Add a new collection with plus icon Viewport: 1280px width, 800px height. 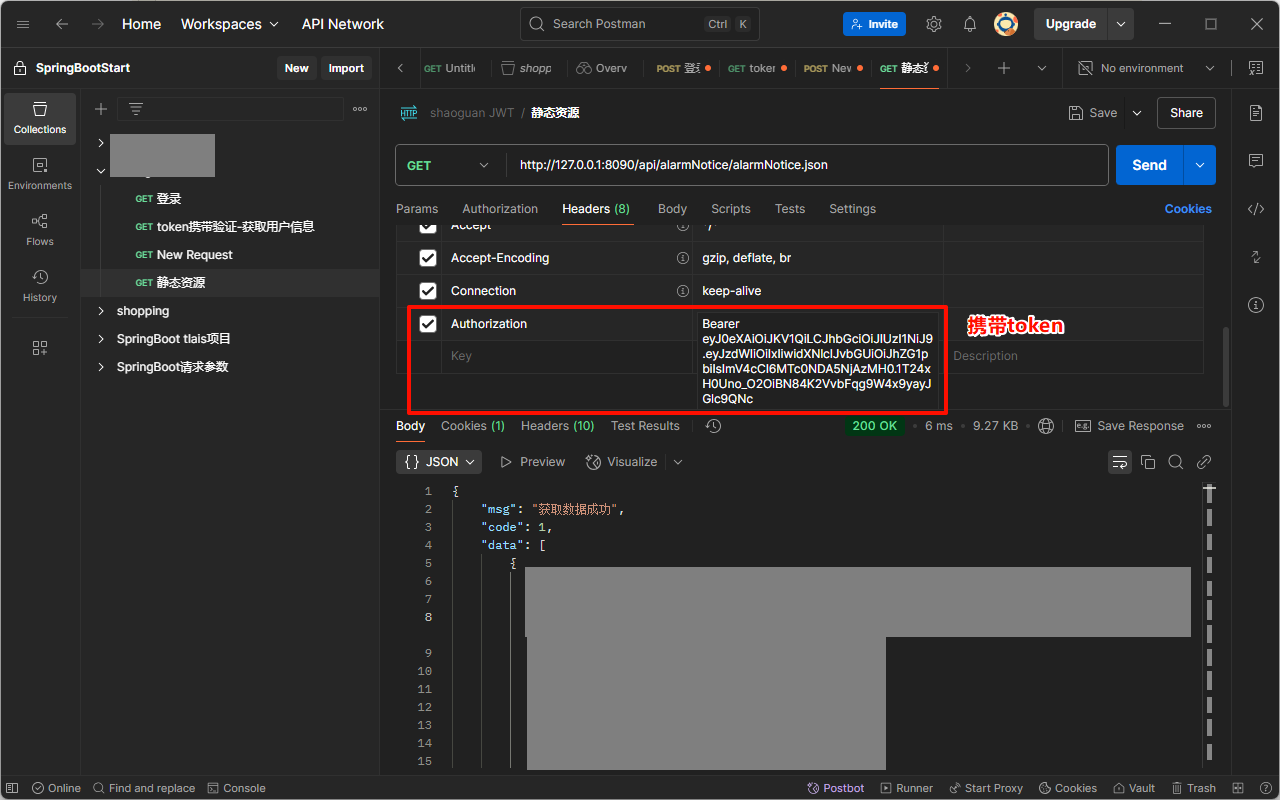[x=101, y=109]
